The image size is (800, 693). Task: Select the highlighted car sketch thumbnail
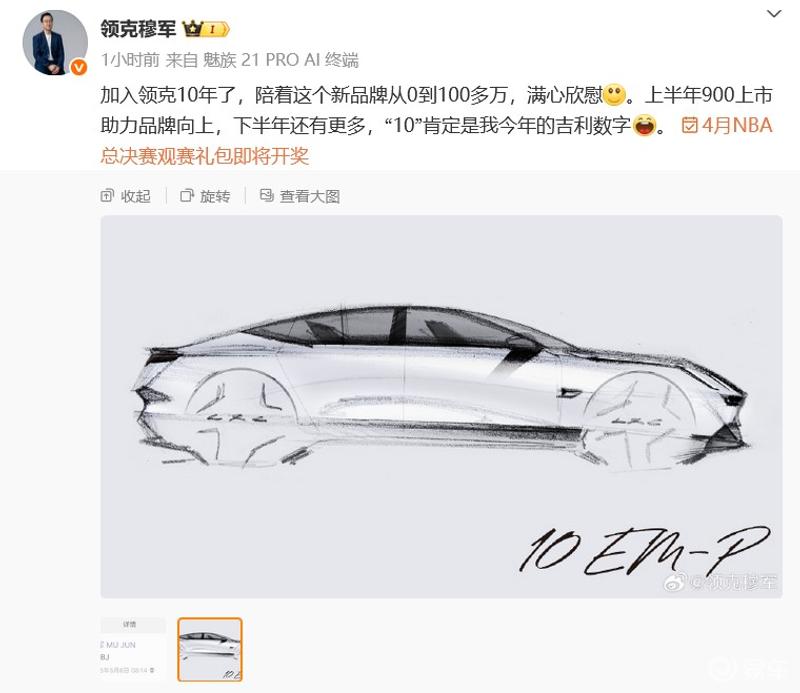[x=210, y=649]
